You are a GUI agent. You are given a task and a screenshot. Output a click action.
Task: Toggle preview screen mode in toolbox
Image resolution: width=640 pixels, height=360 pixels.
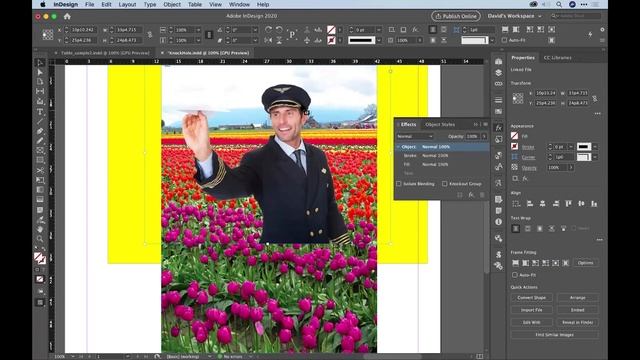tap(40, 302)
